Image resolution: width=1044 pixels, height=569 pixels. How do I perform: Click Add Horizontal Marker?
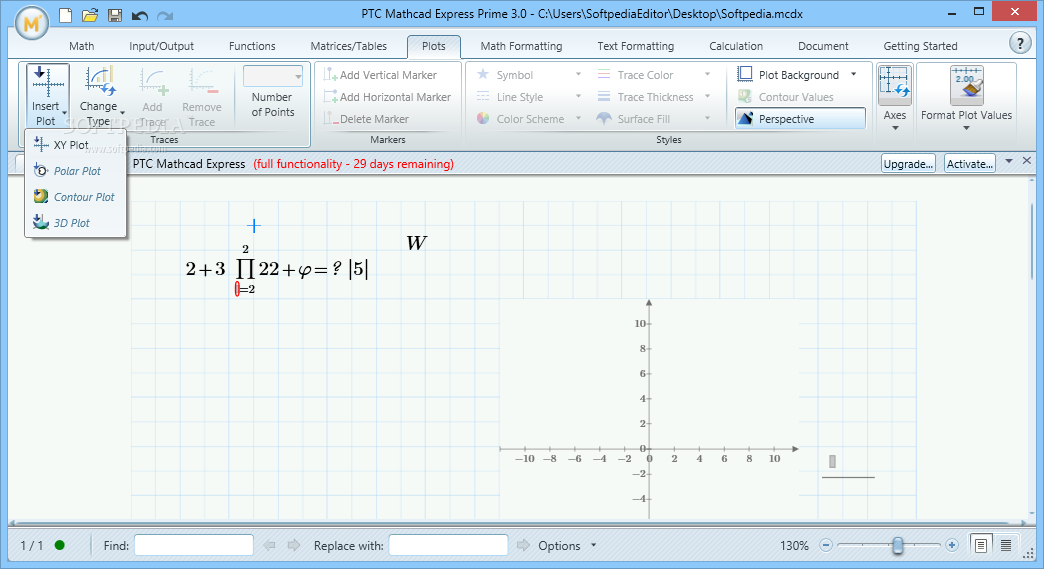(x=387, y=97)
